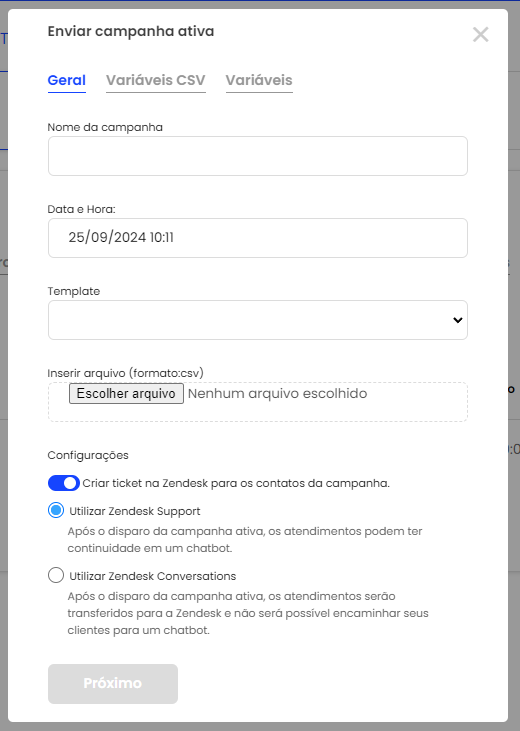Click the Criar ticket na Zendesk label
The image size is (520, 731).
pyautogui.click(x=236, y=483)
